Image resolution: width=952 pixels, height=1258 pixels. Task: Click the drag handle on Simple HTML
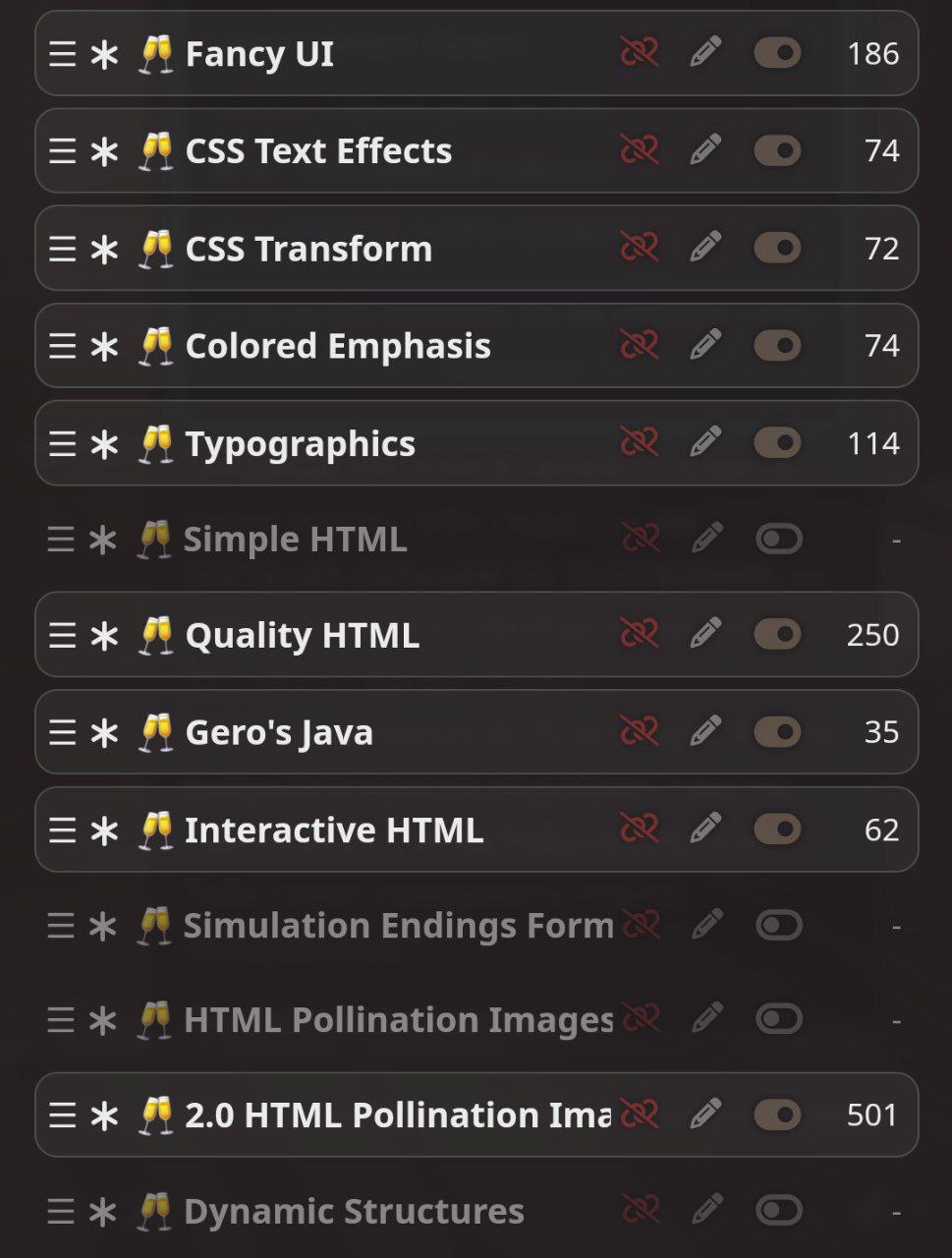61,540
